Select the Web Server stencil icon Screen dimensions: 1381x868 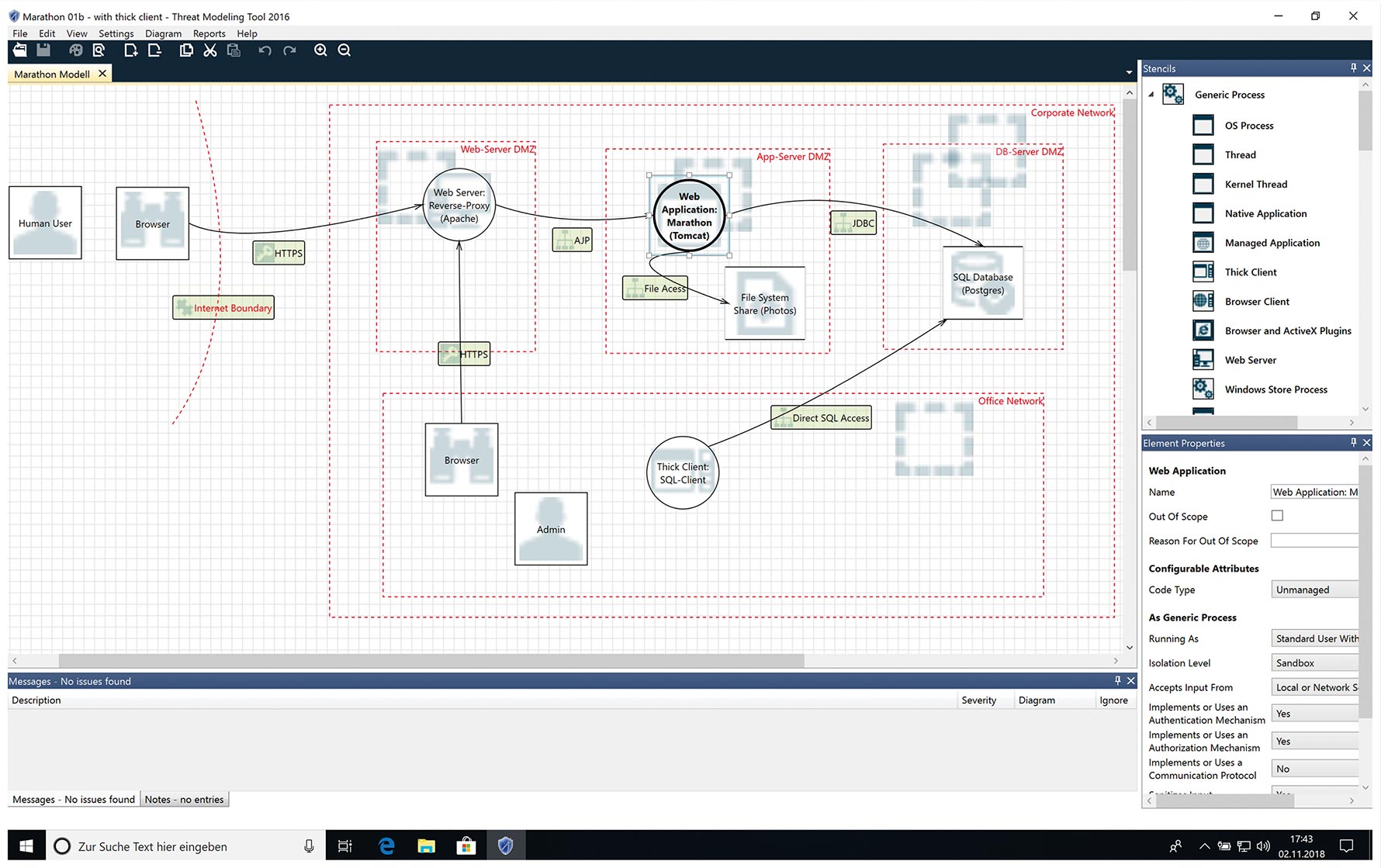tap(1203, 360)
